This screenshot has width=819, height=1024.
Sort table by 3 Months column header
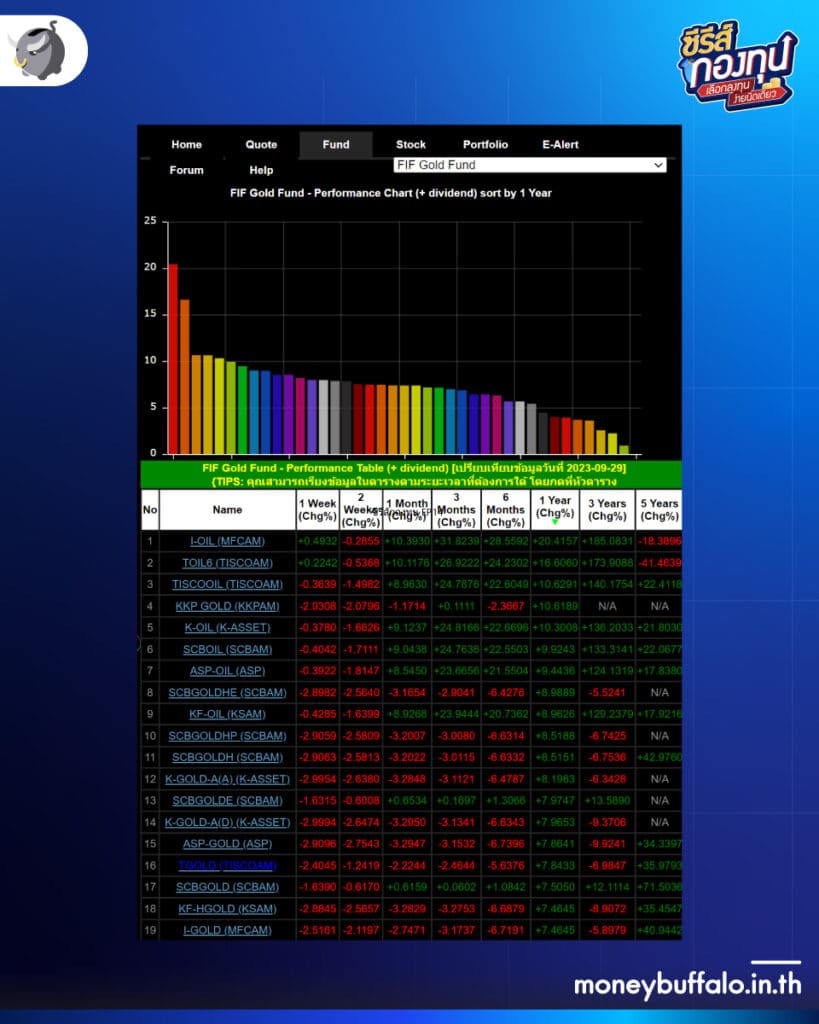456,510
